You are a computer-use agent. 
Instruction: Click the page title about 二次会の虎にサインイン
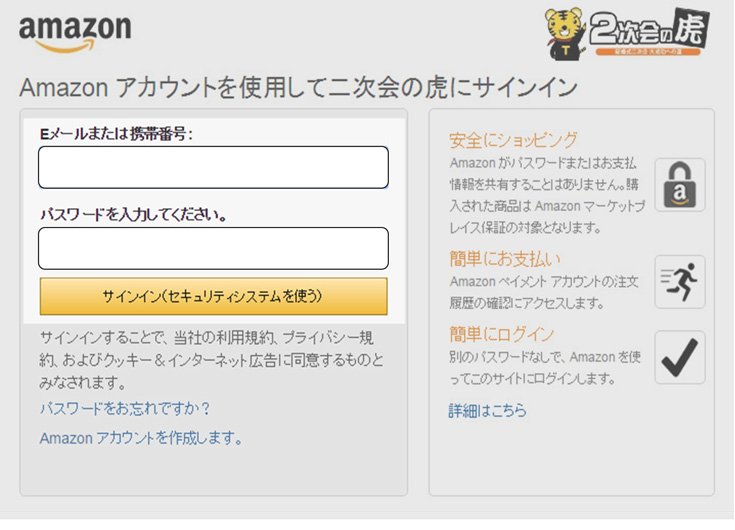[x=298, y=87]
